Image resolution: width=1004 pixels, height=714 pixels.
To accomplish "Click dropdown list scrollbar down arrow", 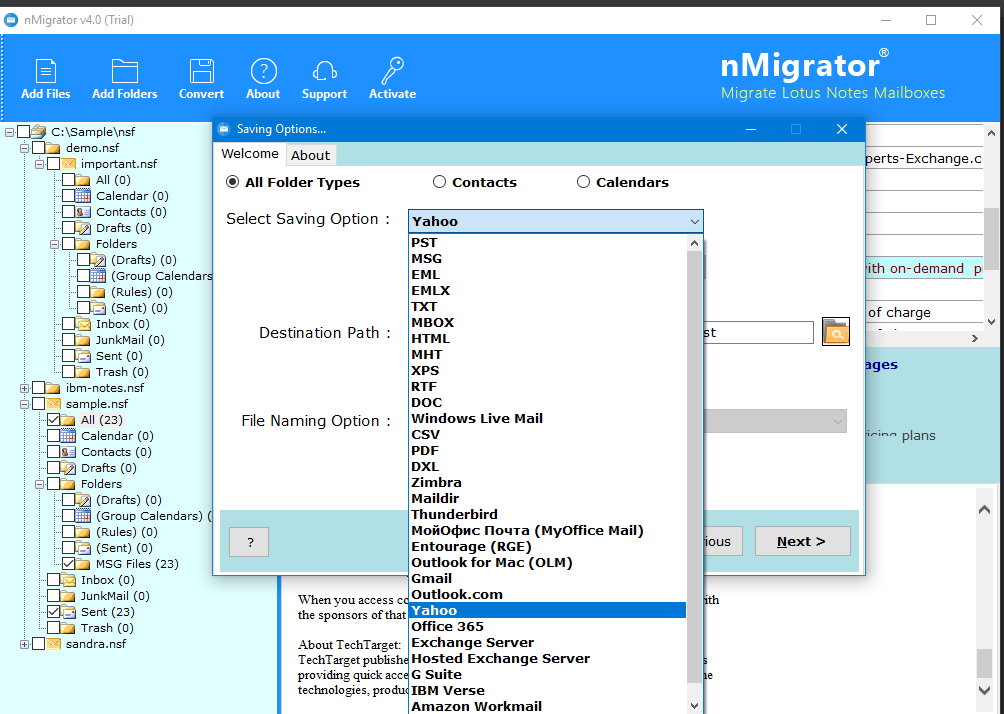I will (x=695, y=706).
